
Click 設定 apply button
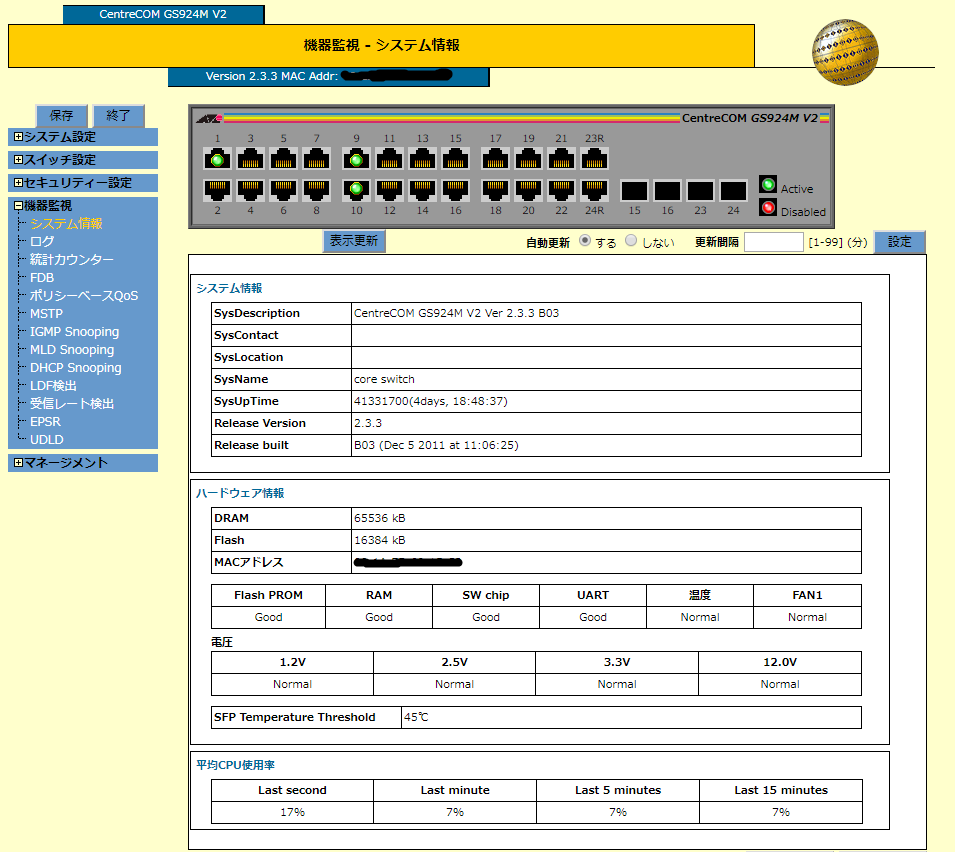coord(900,242)
